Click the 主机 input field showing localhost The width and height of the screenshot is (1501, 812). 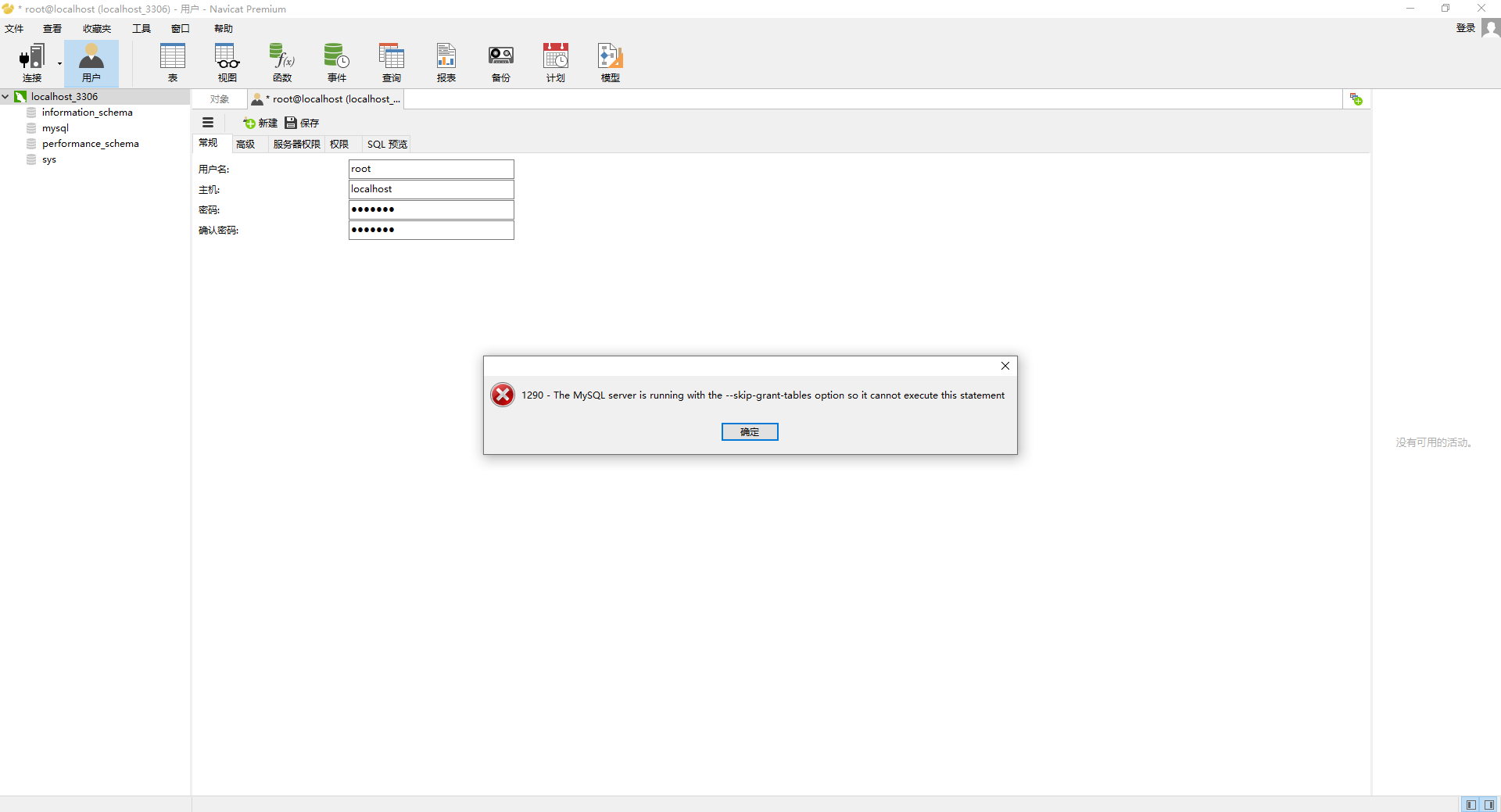[x=431, y=188]
